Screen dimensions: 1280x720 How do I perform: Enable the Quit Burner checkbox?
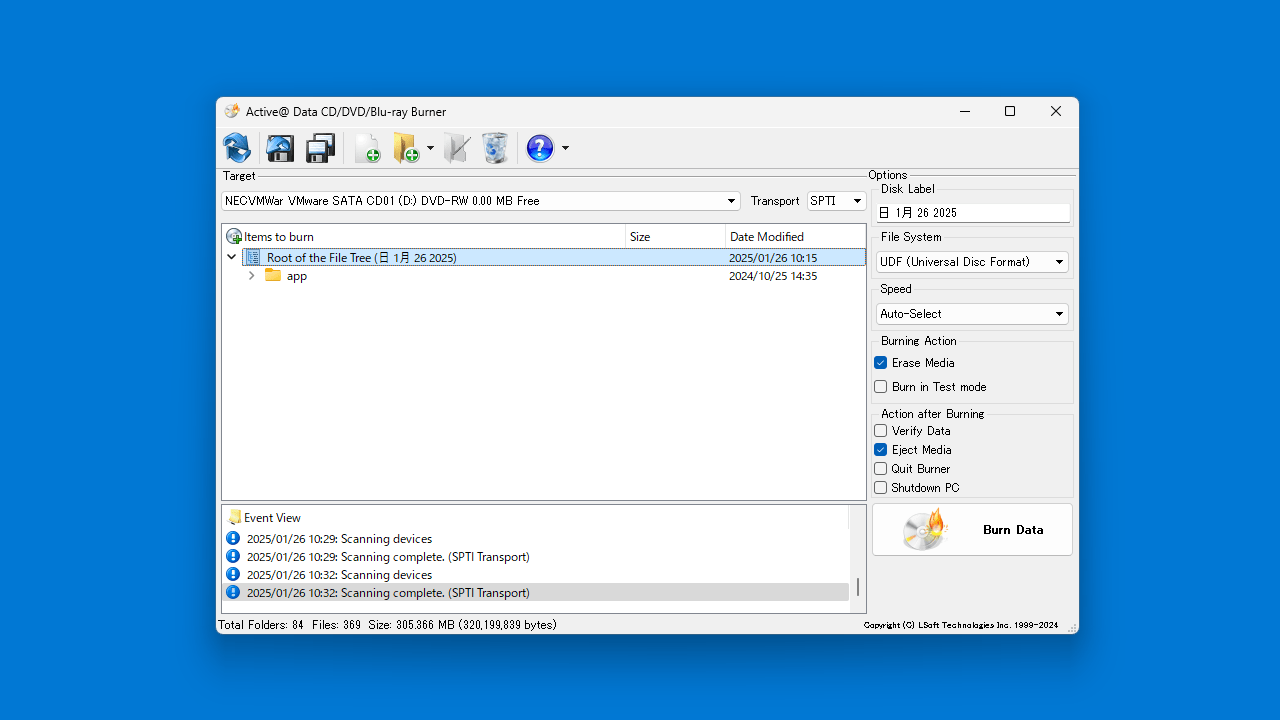881,469
